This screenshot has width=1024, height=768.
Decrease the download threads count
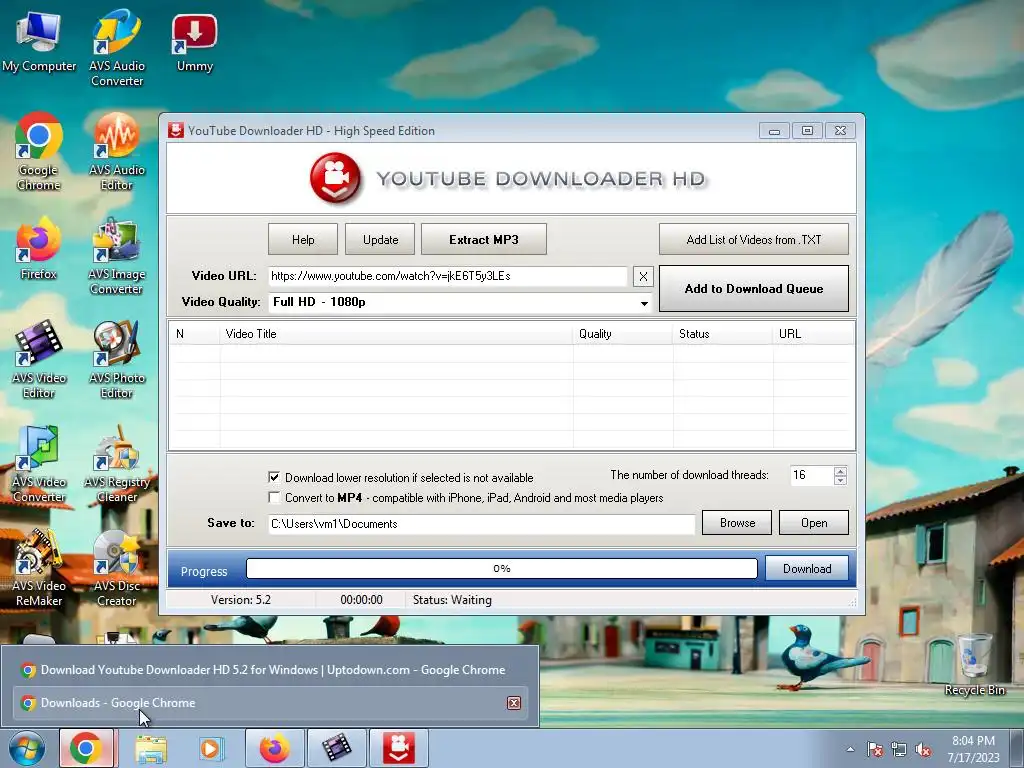click(x=840, y=480)
